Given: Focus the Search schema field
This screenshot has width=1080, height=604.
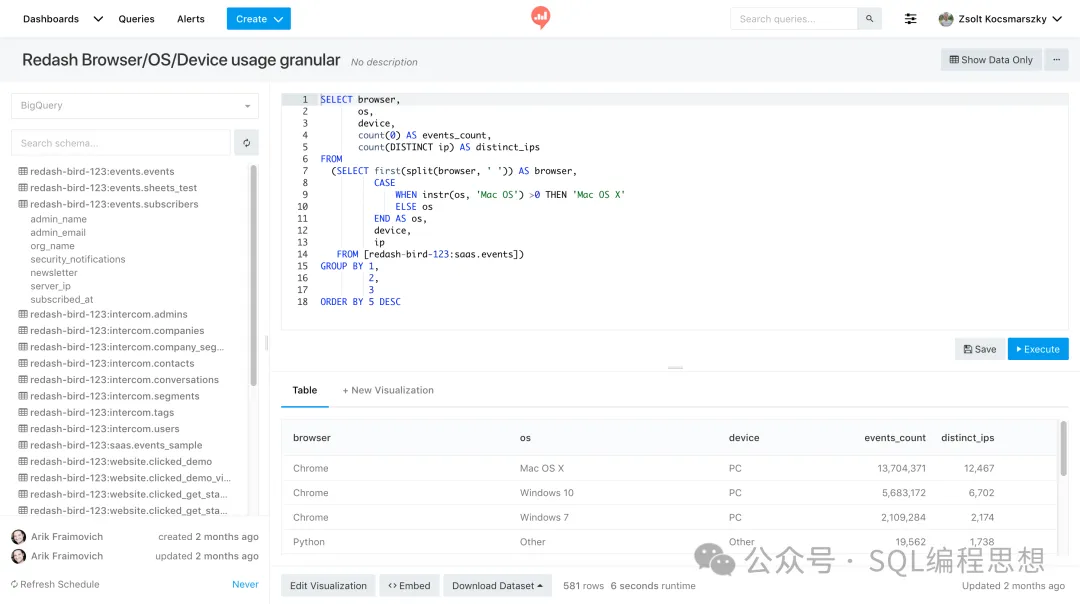Looking at the screenshot, I should point(121,143).
